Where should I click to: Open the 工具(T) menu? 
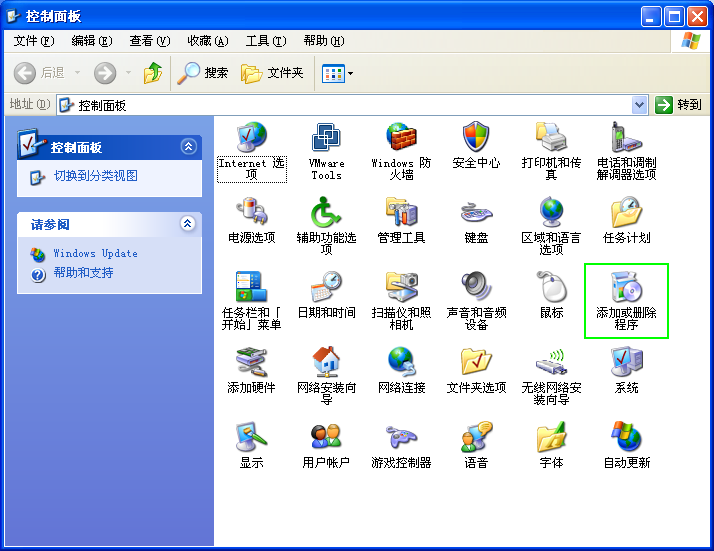point(266,41)
